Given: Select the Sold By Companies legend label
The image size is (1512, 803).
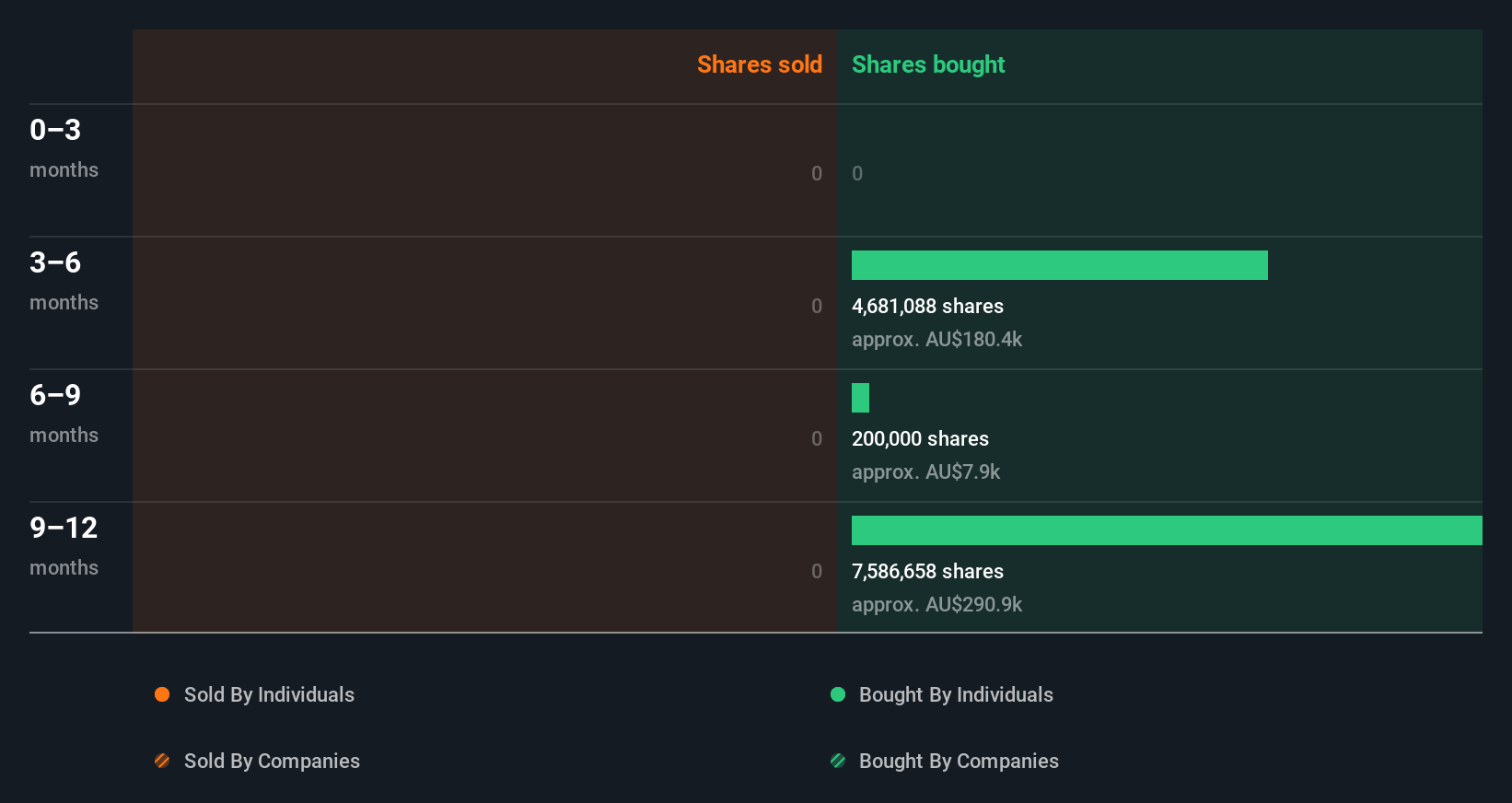Looking at the screenshot, I should pyautogui.click(x=272, y=762).
